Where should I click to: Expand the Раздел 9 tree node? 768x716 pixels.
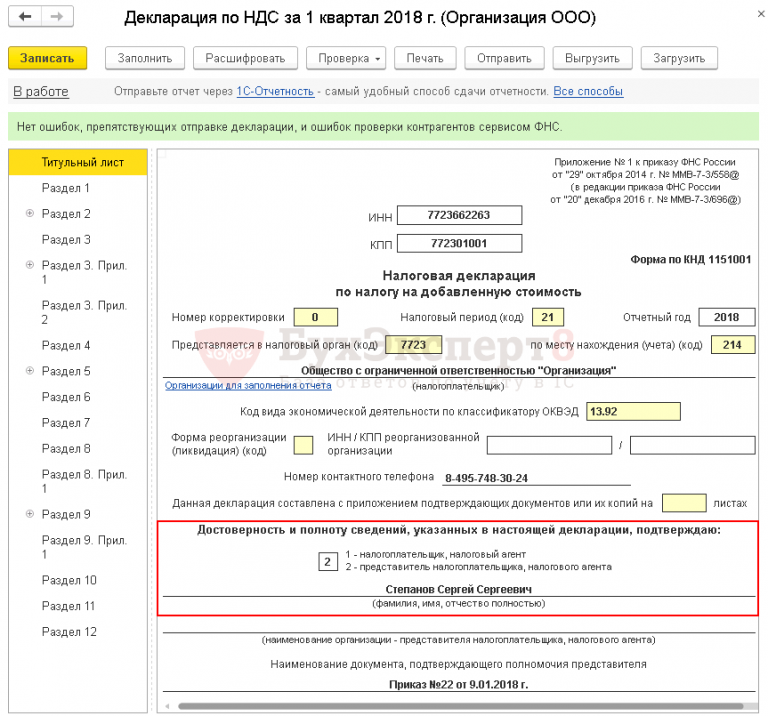30,514
